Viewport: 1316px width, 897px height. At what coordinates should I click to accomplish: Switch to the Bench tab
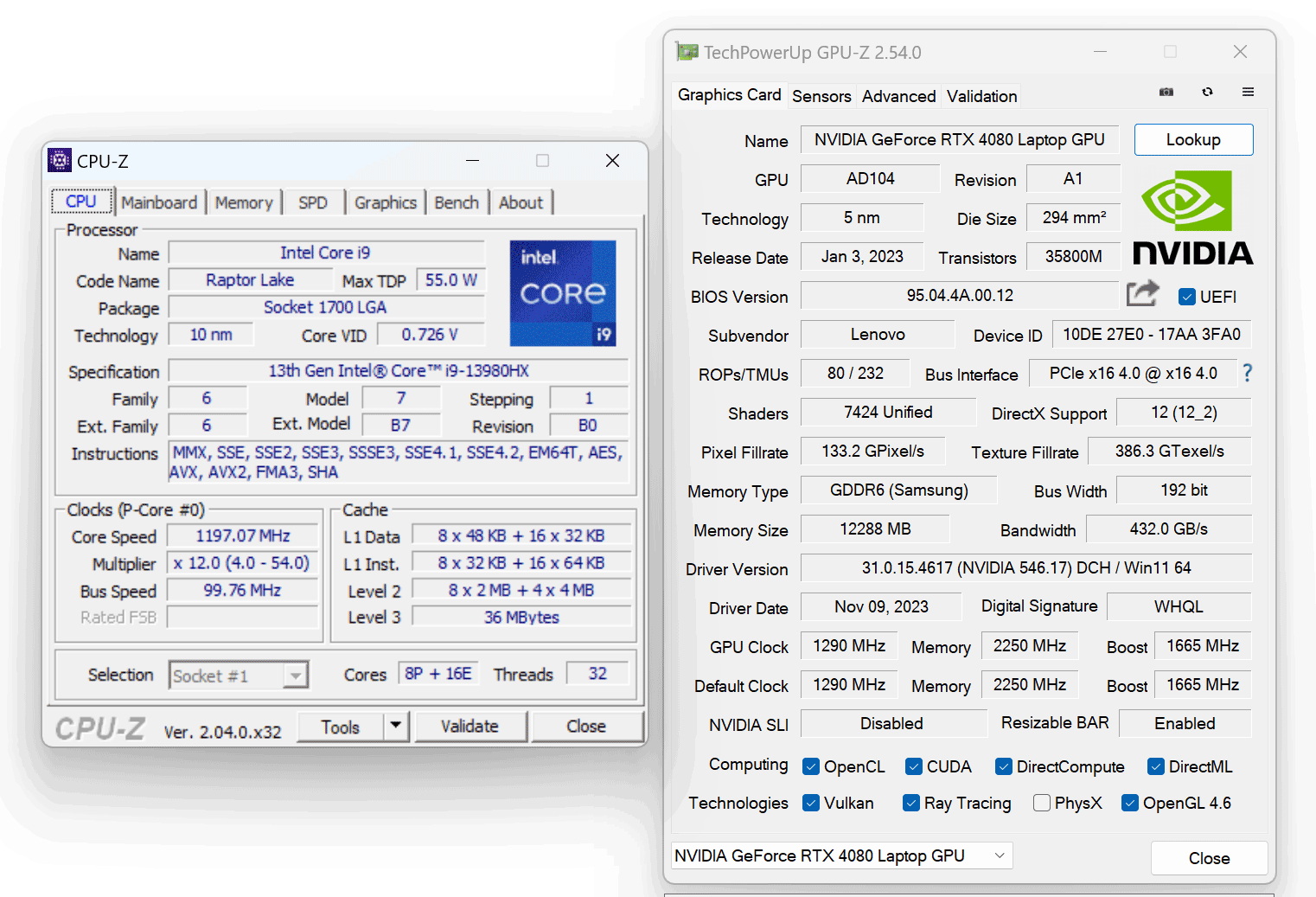(456, 202)
